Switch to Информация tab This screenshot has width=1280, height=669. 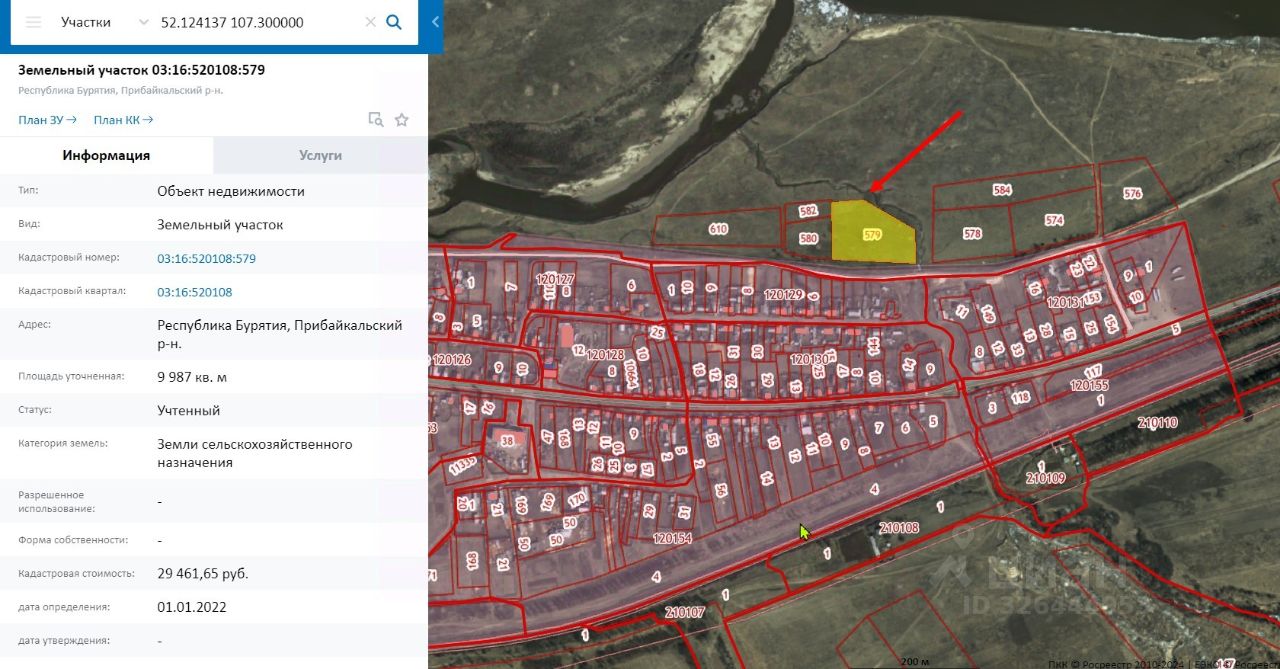[x=106, y=155]
